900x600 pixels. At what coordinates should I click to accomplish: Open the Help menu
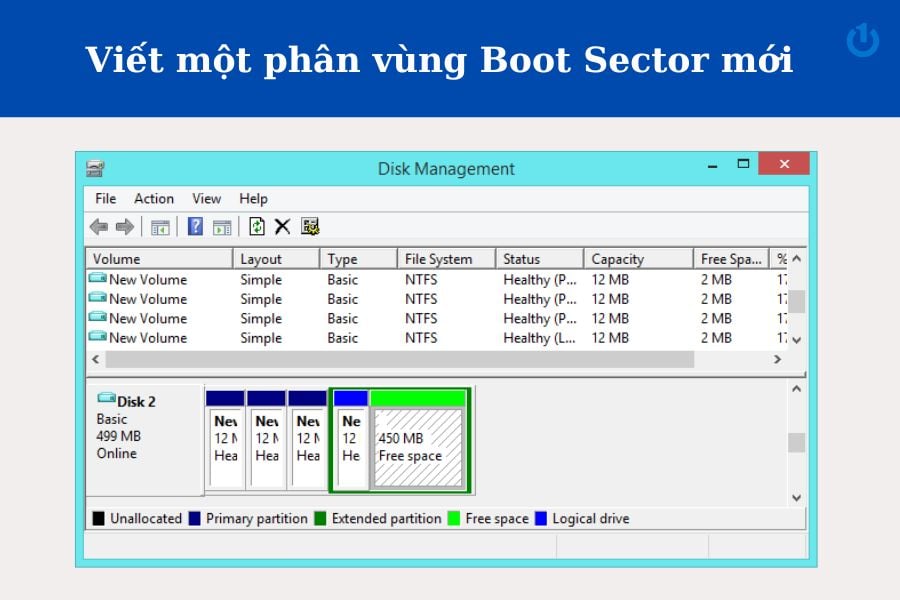pos(253,198)
